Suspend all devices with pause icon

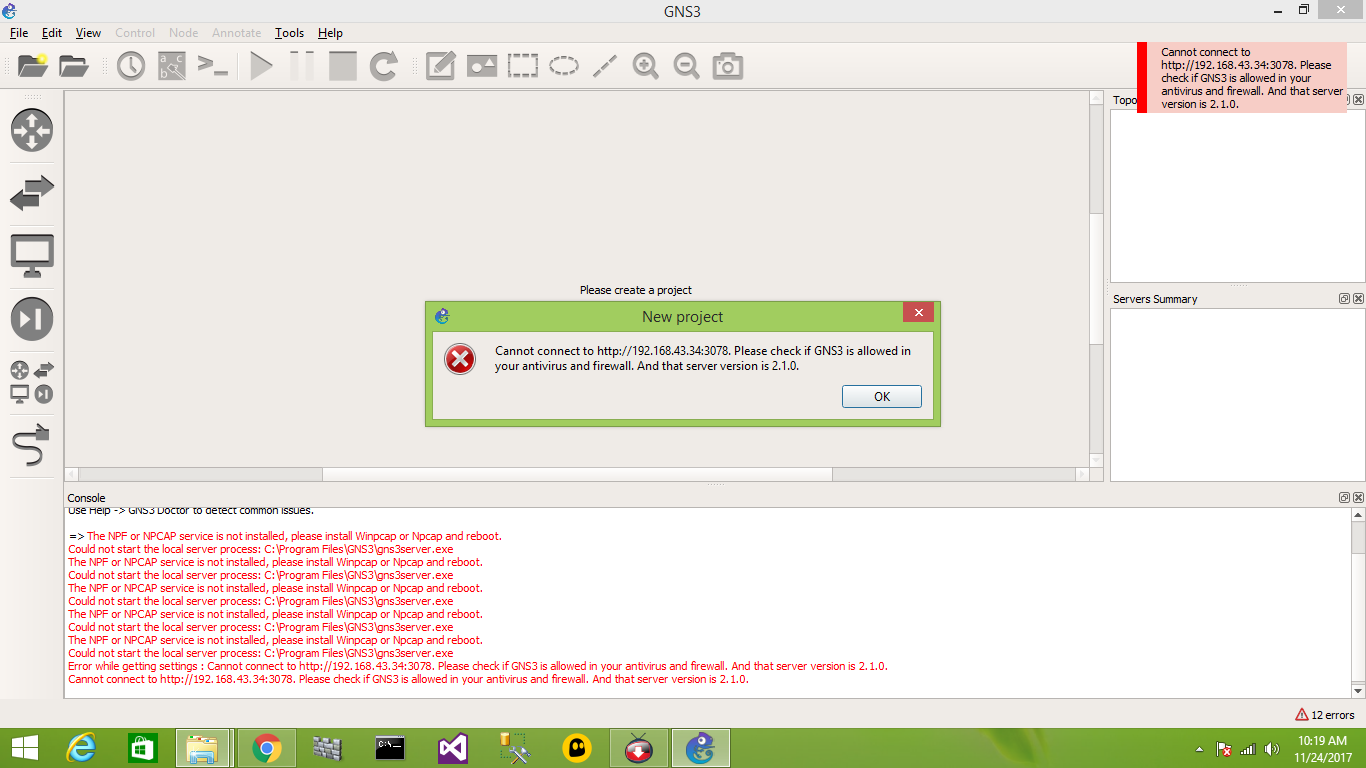tap(301, 66)
